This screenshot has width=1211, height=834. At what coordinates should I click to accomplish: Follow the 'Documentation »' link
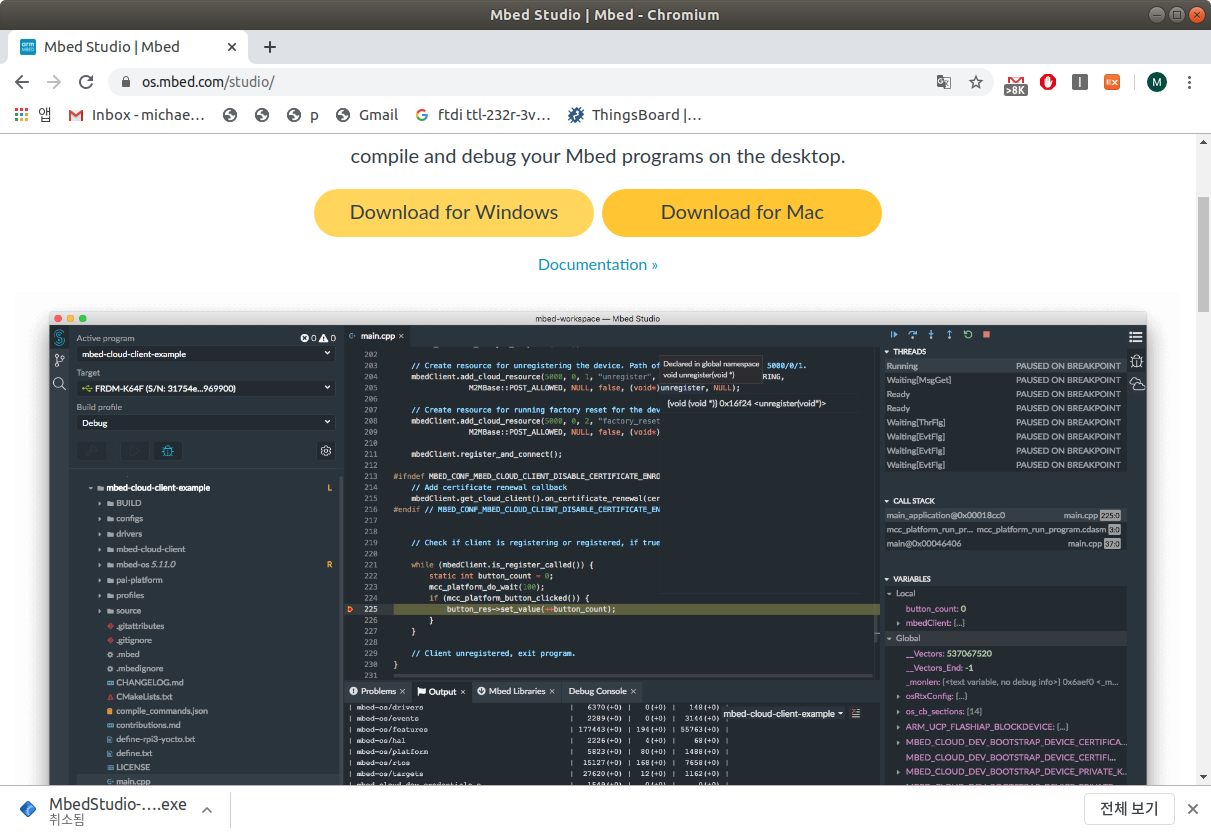point(598,265)
